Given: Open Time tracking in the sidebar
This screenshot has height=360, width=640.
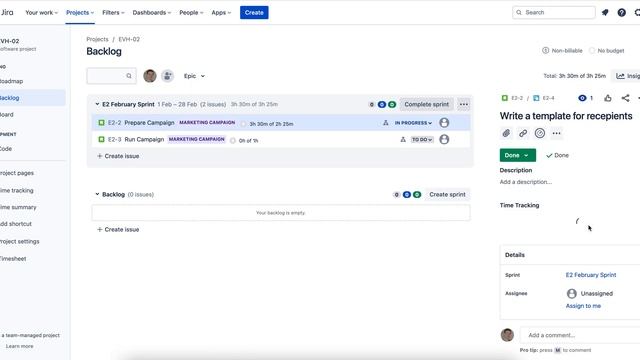Looking at the screenshot, I should pyautogui.click(x=17, y=191).
